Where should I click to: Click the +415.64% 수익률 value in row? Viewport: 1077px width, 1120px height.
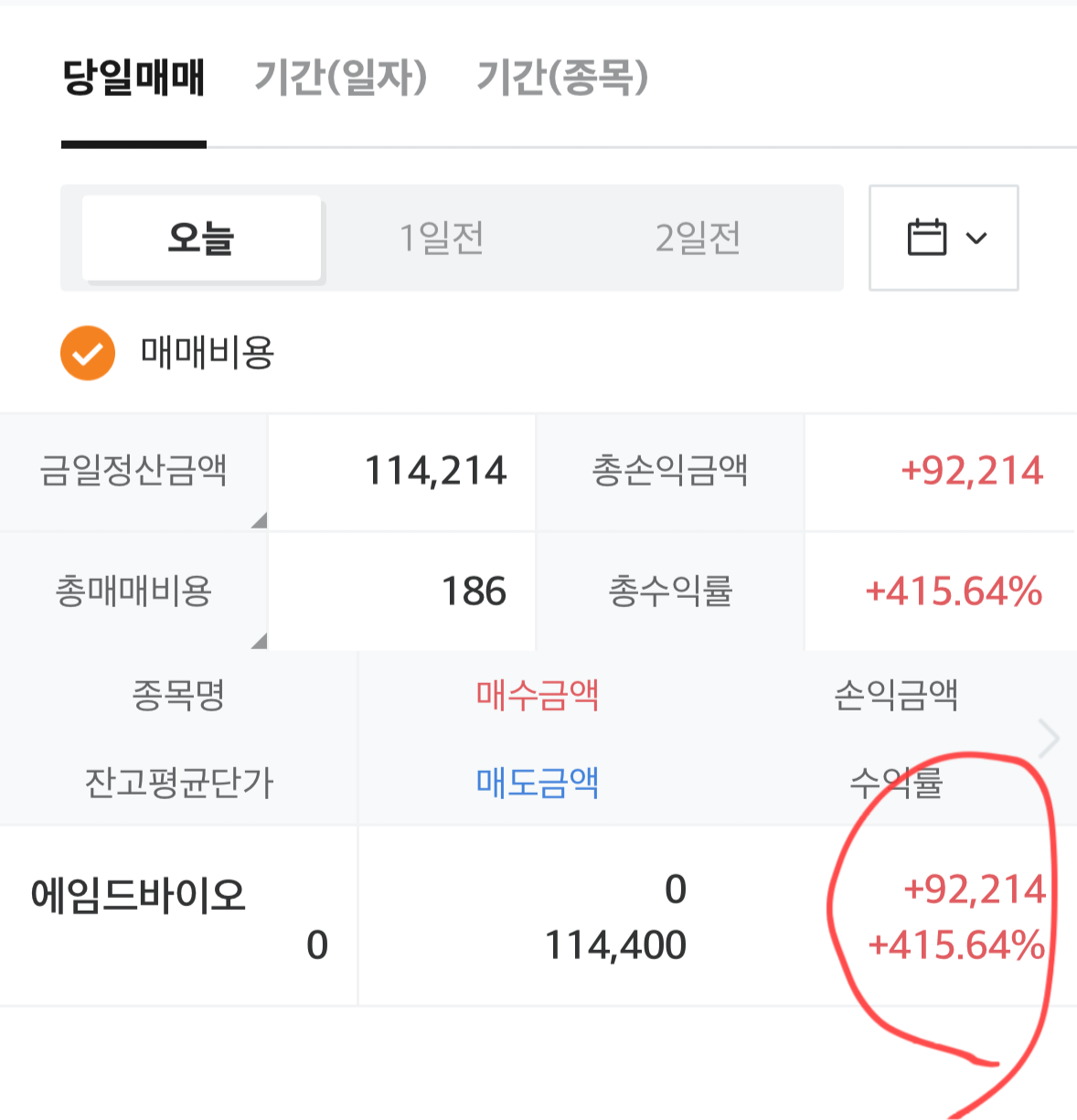(x=956, y=945)
